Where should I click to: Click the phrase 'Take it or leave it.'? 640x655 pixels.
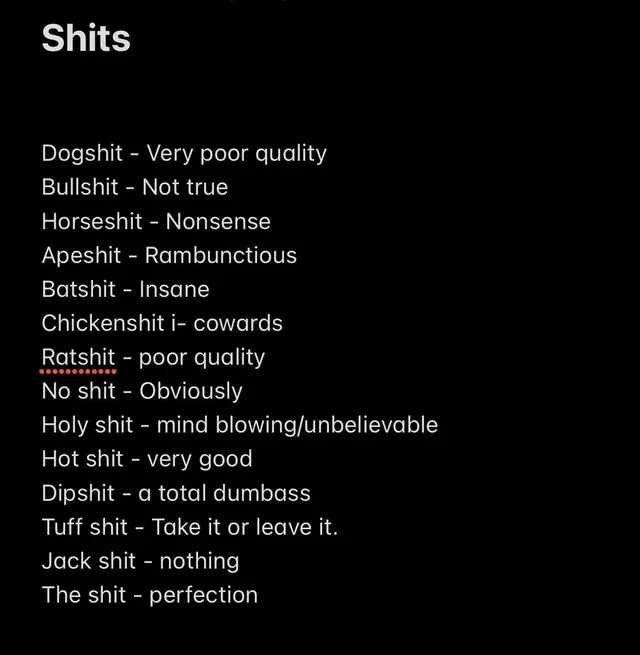click(245, 527)
